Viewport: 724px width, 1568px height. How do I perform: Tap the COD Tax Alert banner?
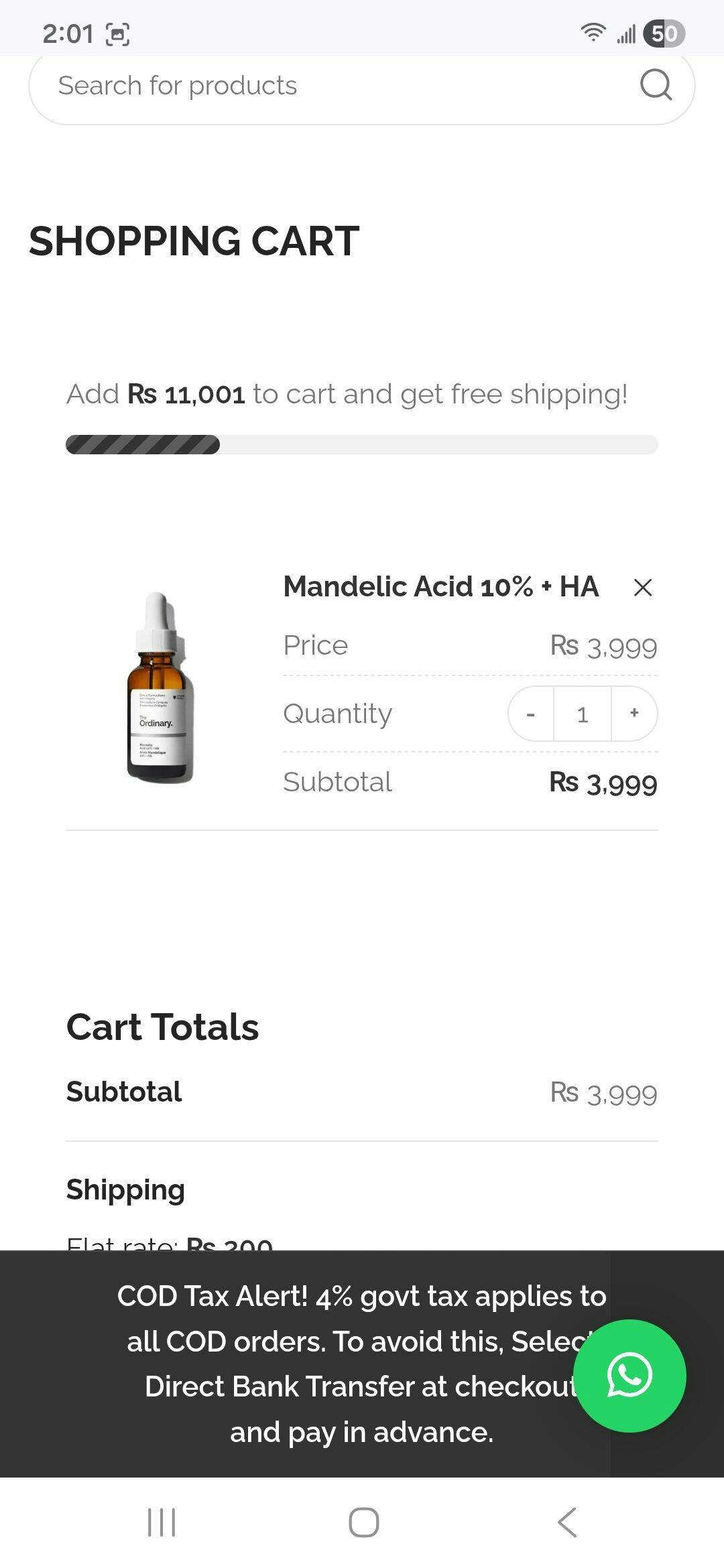click(335, 1364)
